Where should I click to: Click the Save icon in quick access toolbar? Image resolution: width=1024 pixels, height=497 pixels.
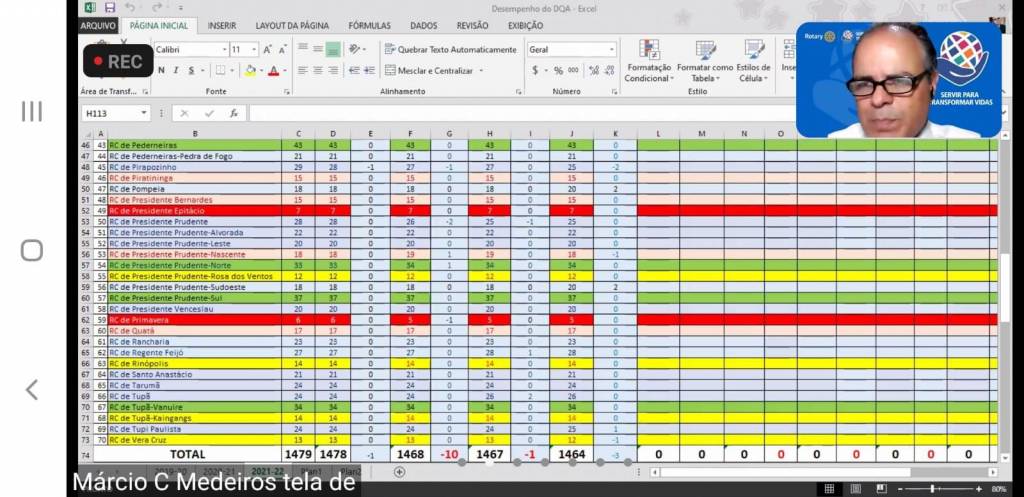109,8
